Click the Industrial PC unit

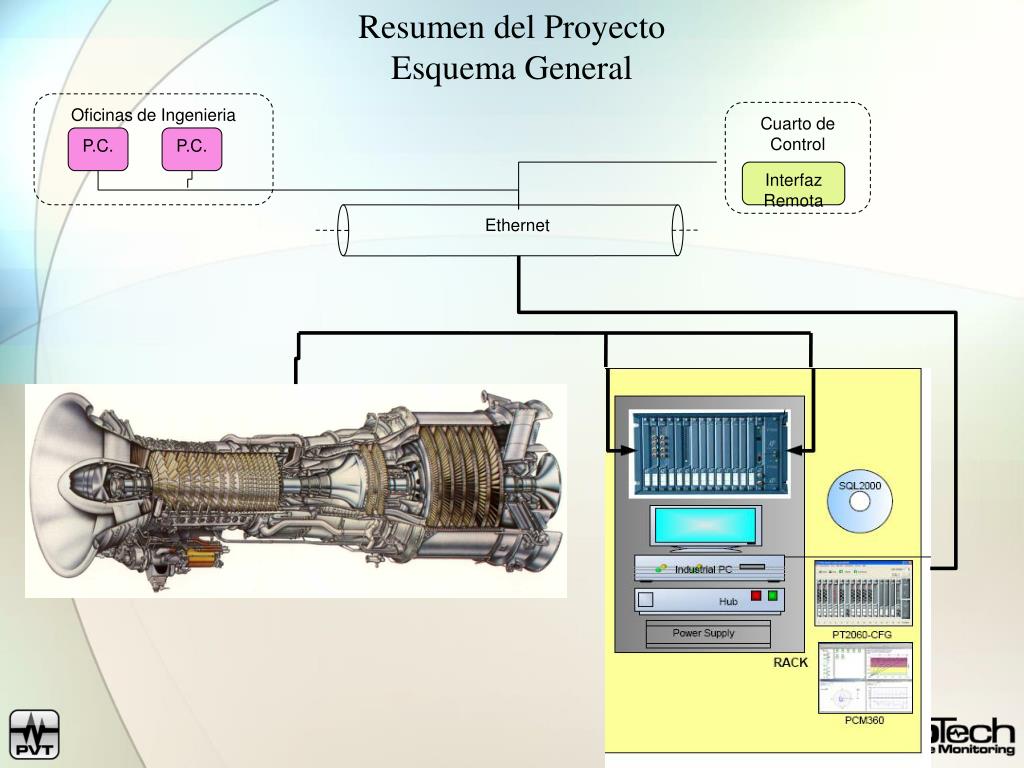point(709,568)
